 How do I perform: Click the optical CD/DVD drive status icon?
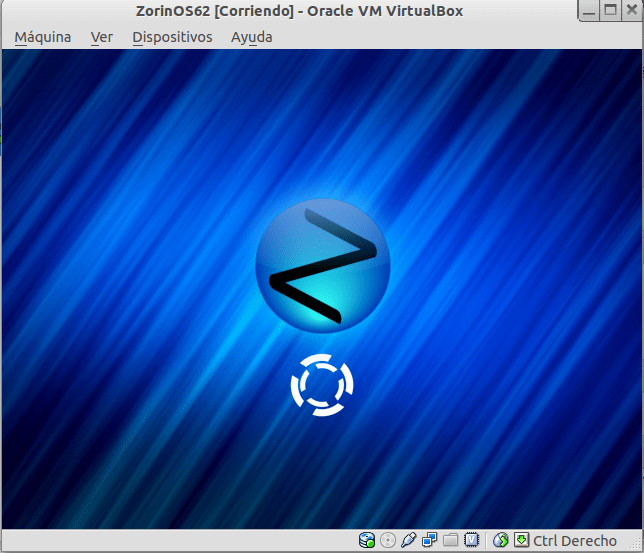pyautogui.click(x=388, y=541)
